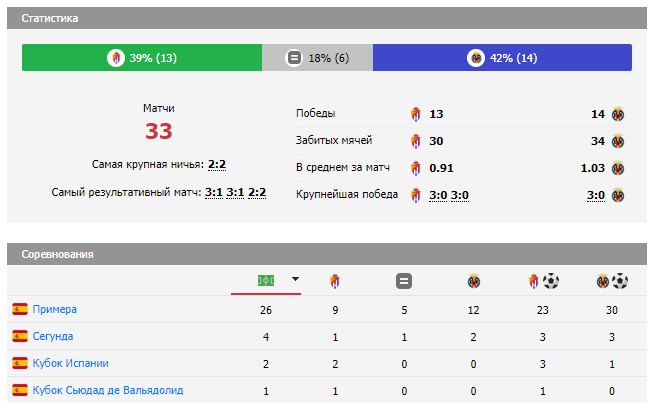This screenshot has width=655, height=412.
Task: Open the Сегунда competition link
Action: tap(52, 336)
